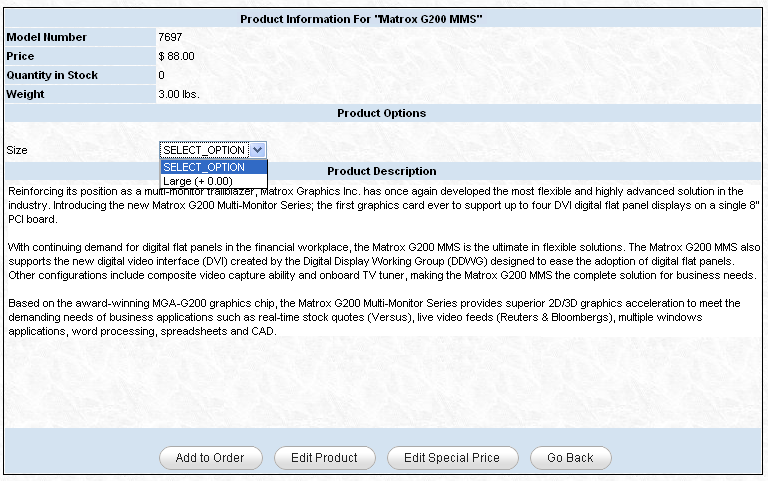Open the Size dropdown arrow
The width and height of the screenshot is (768, 481).
(x=258, y=150)
